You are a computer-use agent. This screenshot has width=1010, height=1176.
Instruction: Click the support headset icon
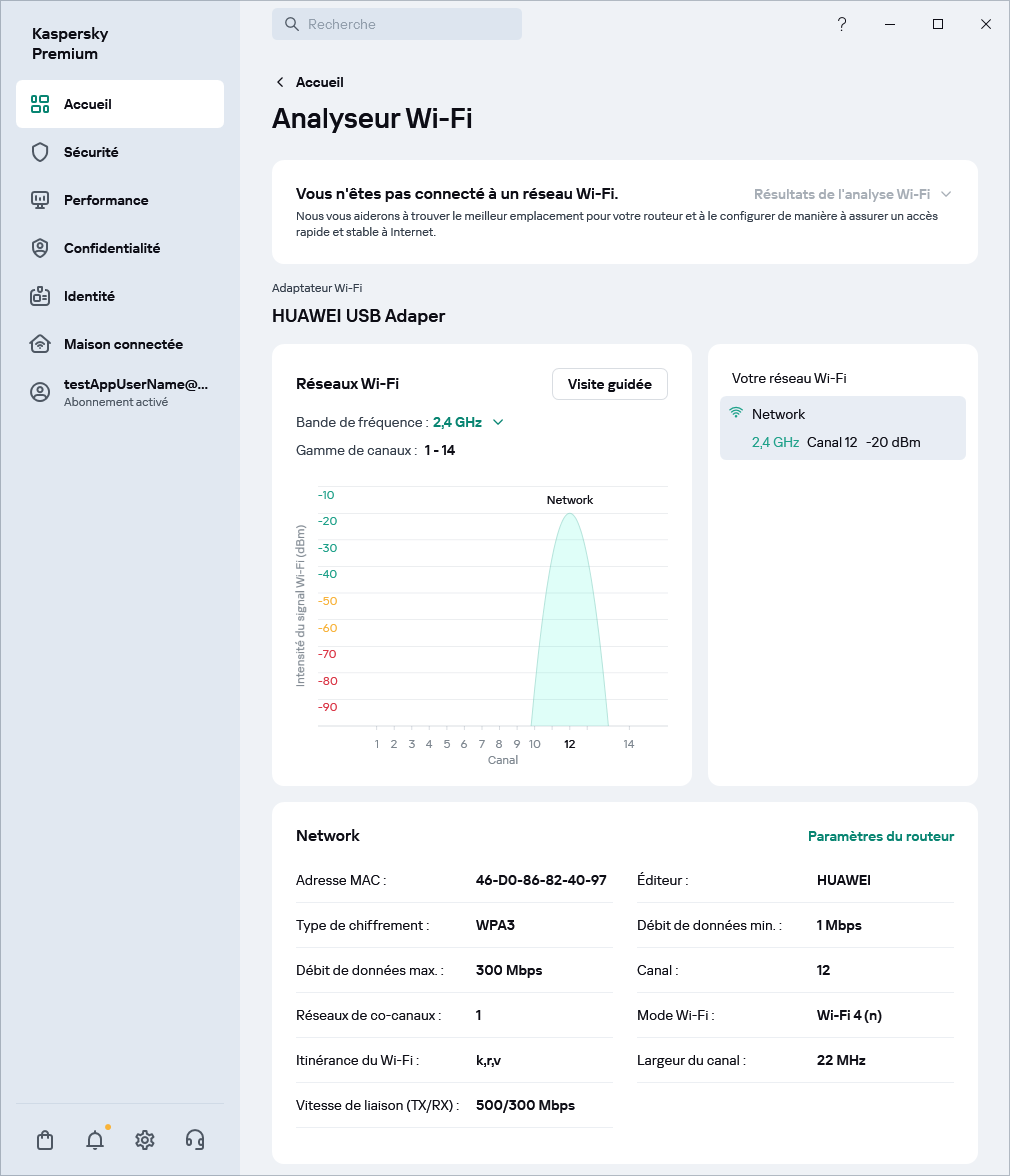coord(195,1140)
